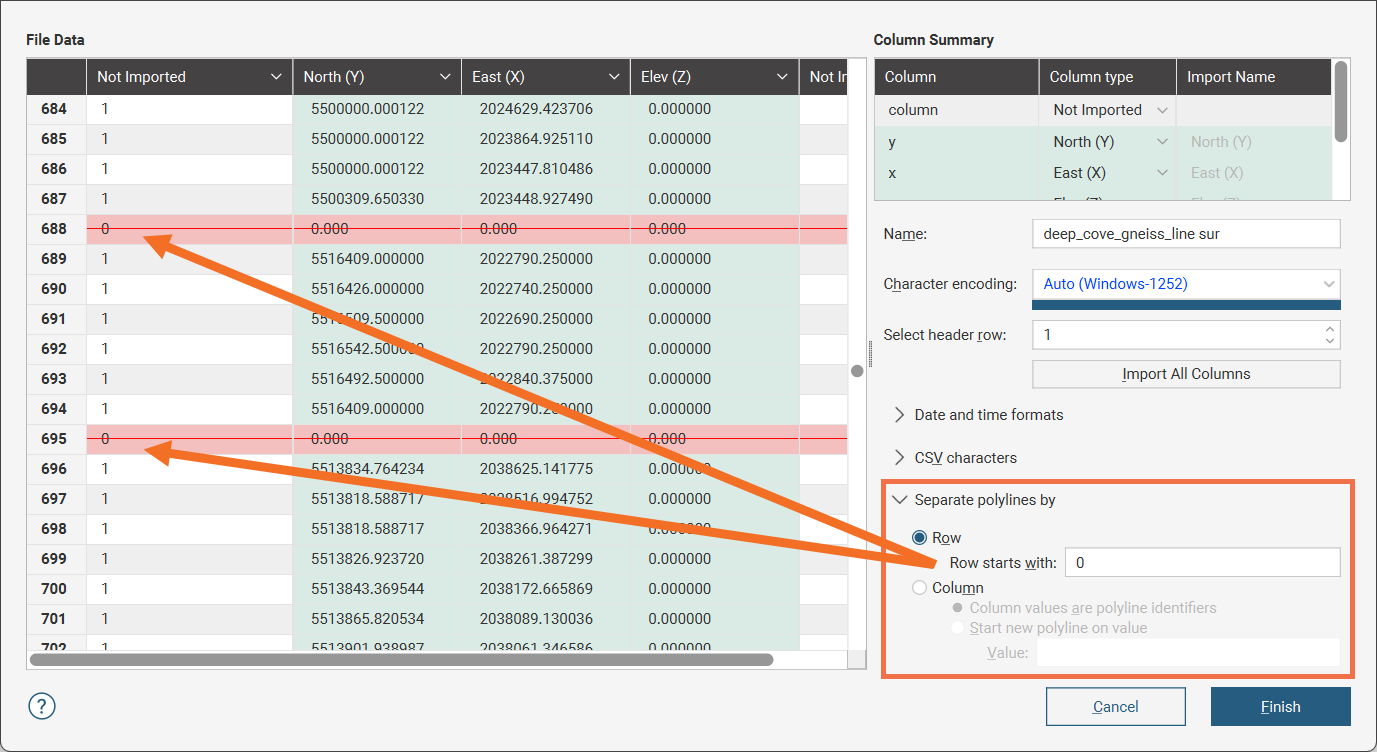Select the Column radio button
Image resolution: width=1377 pixels, height=752 pixels.
[920, 588]
